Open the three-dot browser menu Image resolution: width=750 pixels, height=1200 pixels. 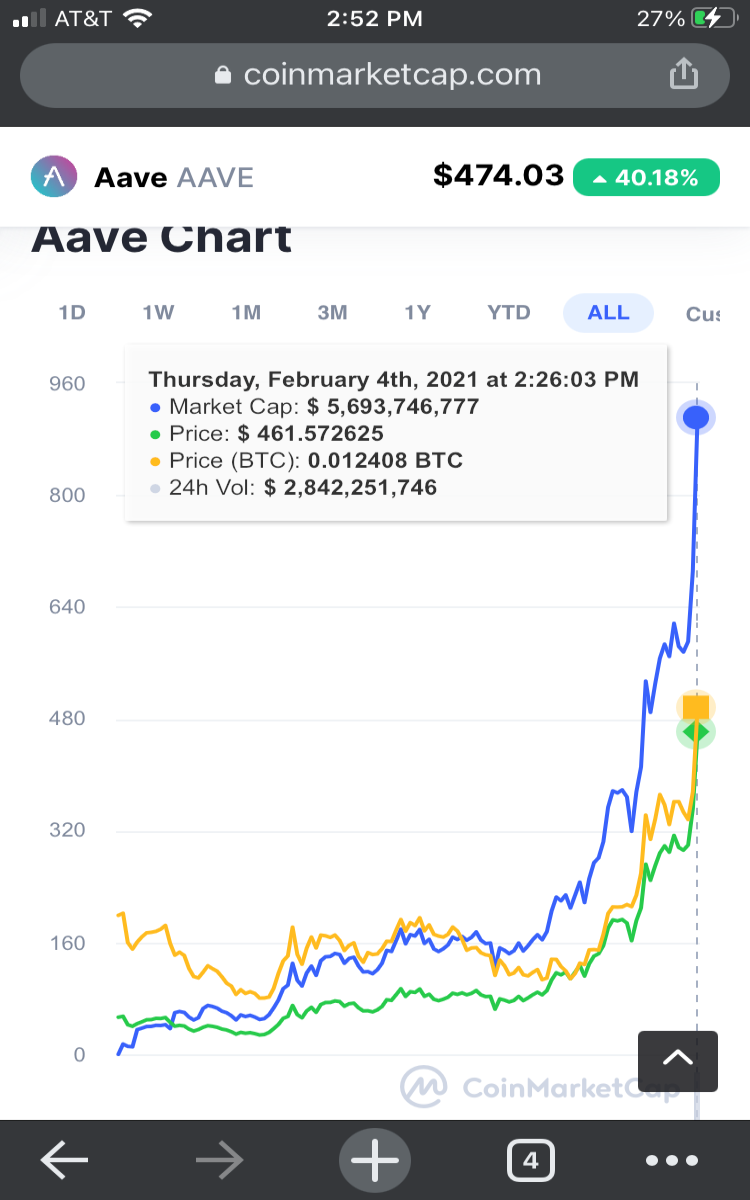click(671, 1161)
